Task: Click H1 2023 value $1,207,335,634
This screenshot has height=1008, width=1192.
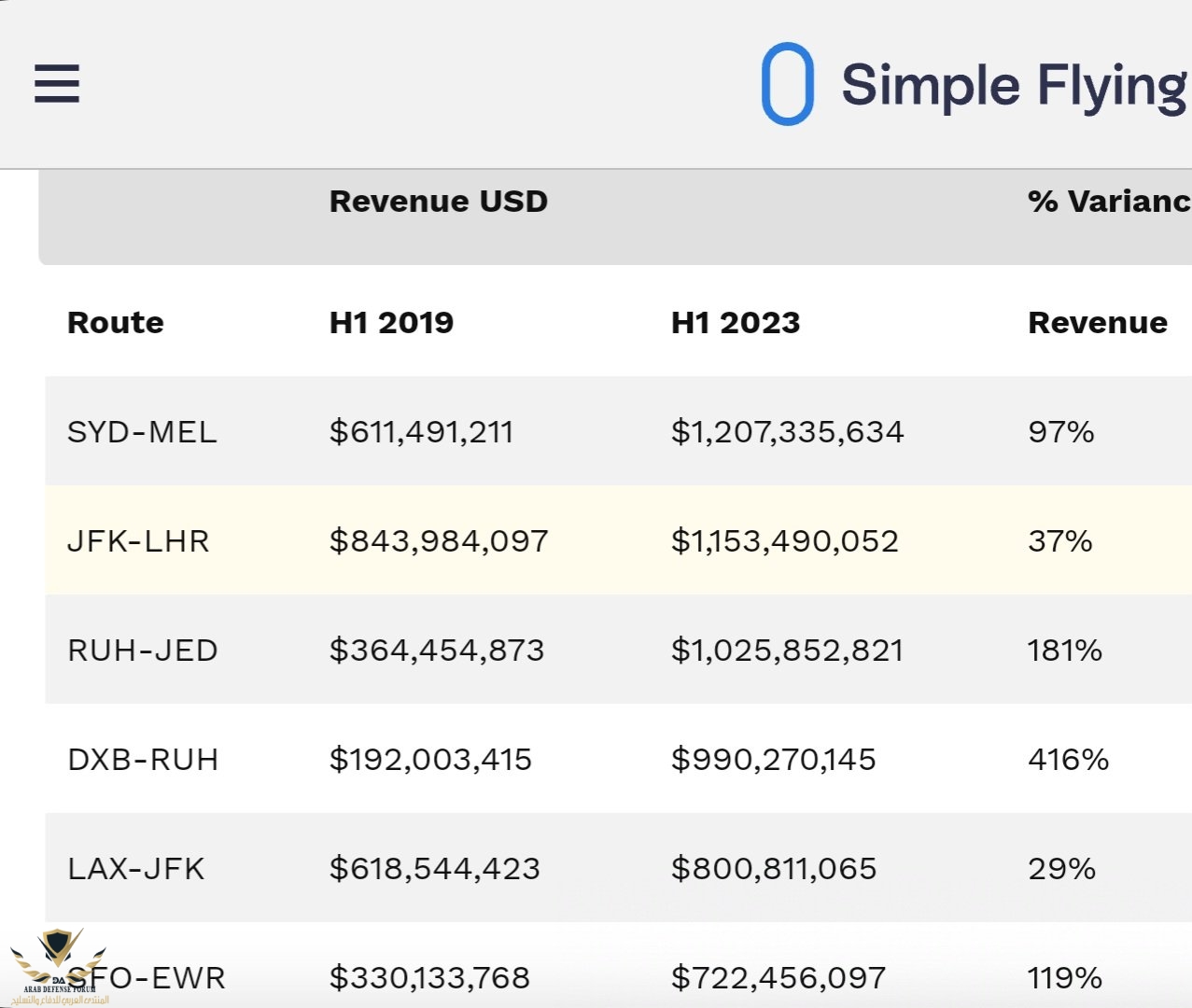Action: pos(788,432)
